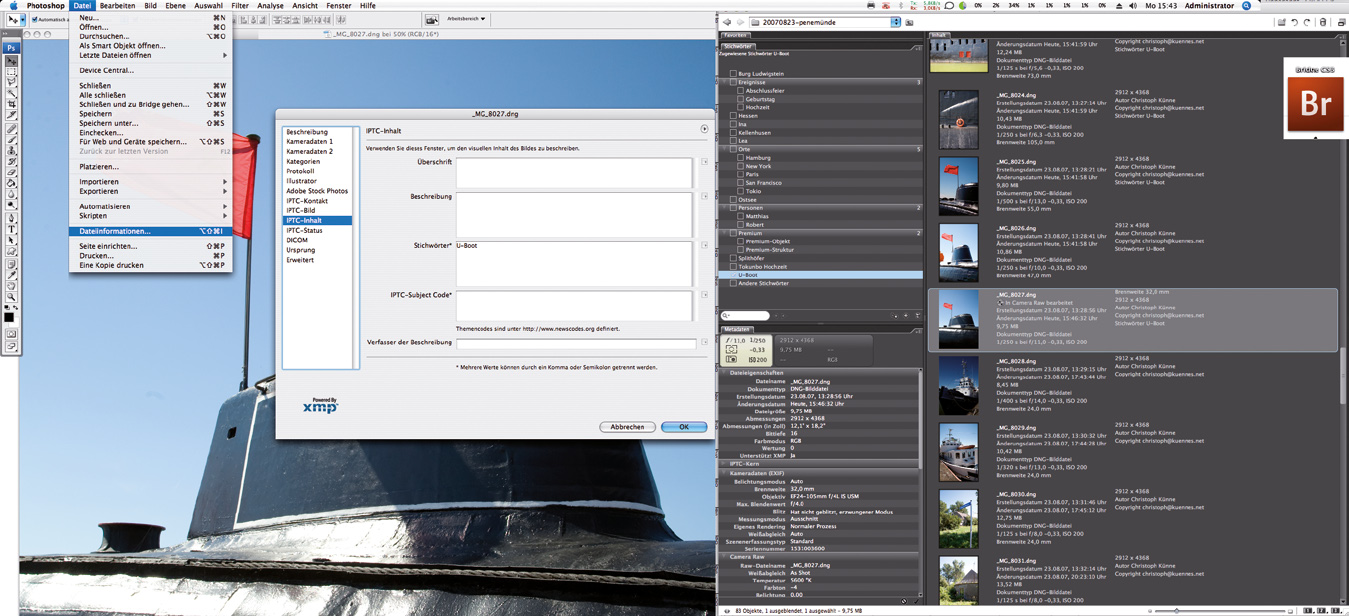Click into the Überschrift text field
1349x616 pixels.
pyautogui.click(x=574, y=172)
